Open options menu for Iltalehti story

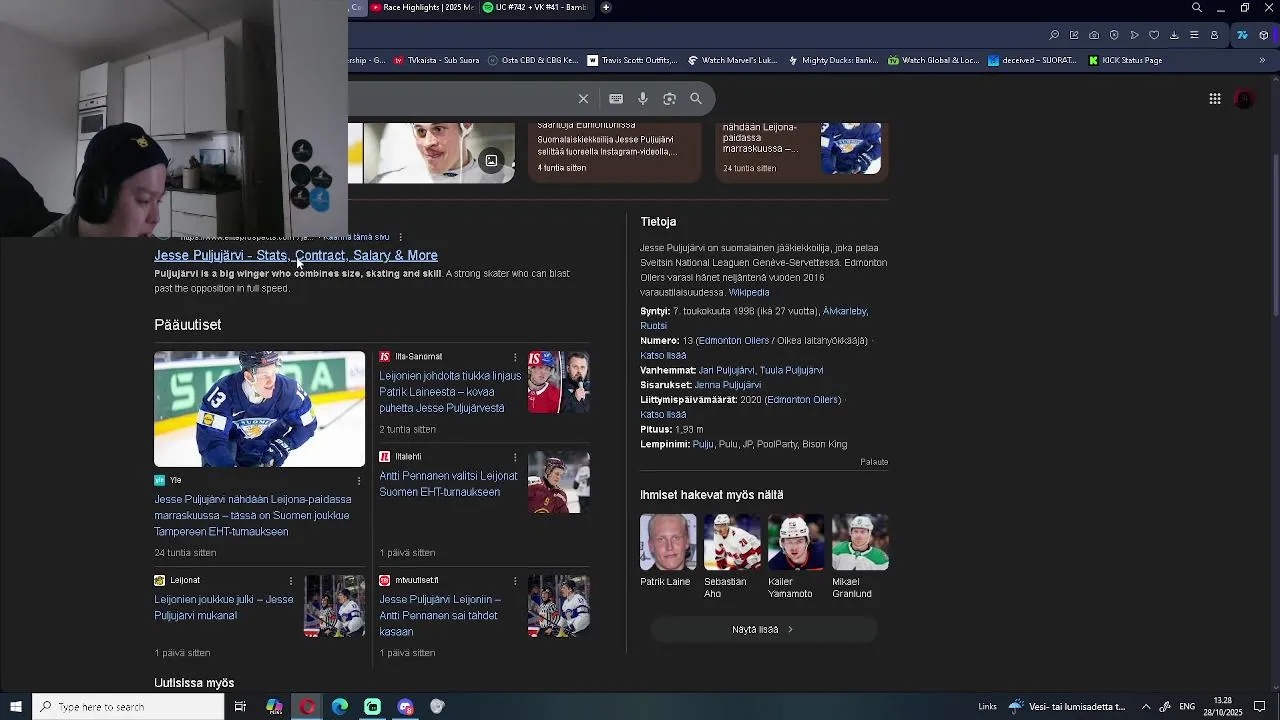(x=515, y=457)
